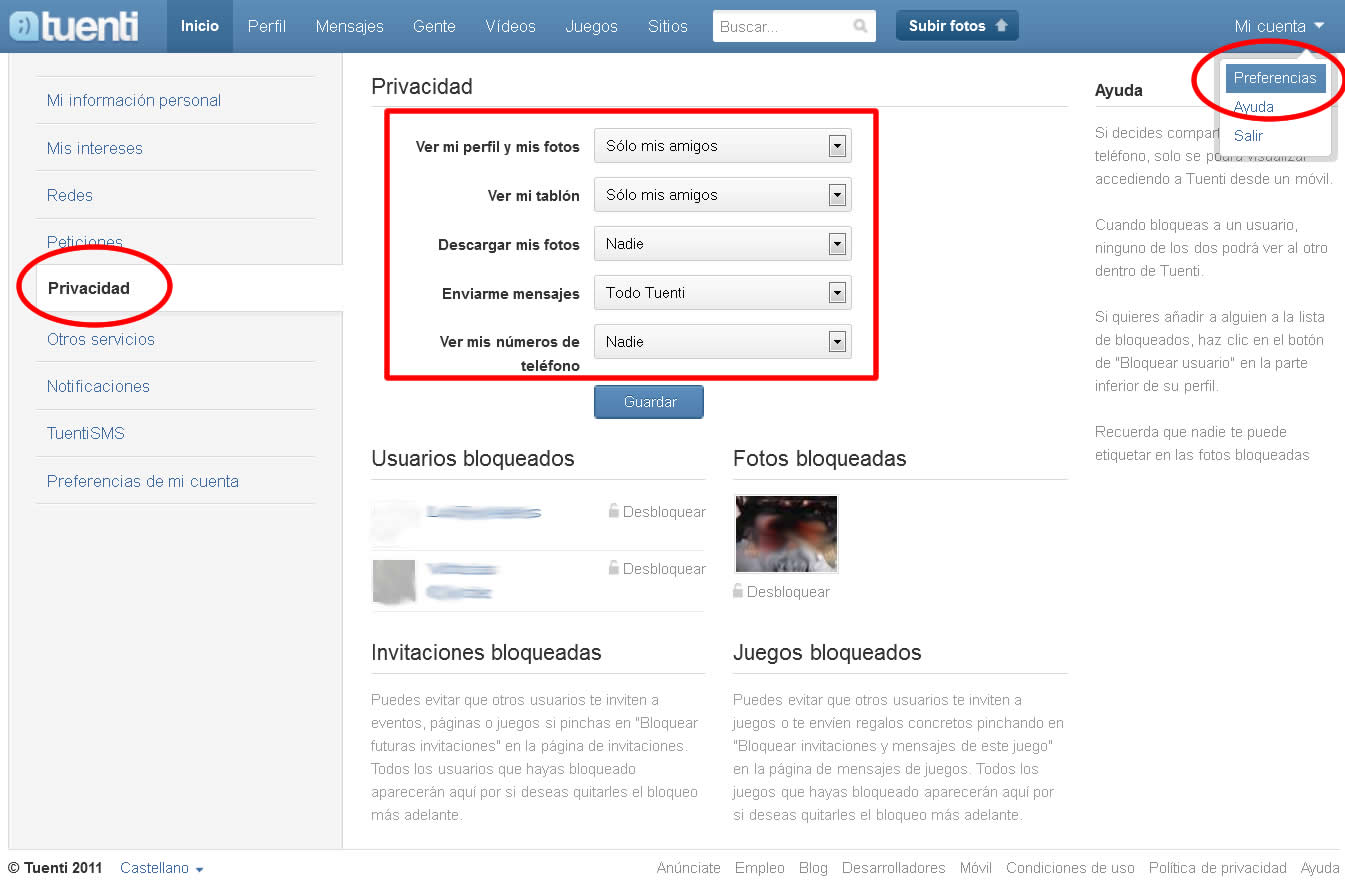The height and width of the screenshot is (896, 1345).
Task: Open the Vídeos tab
Action: [511, 26]
